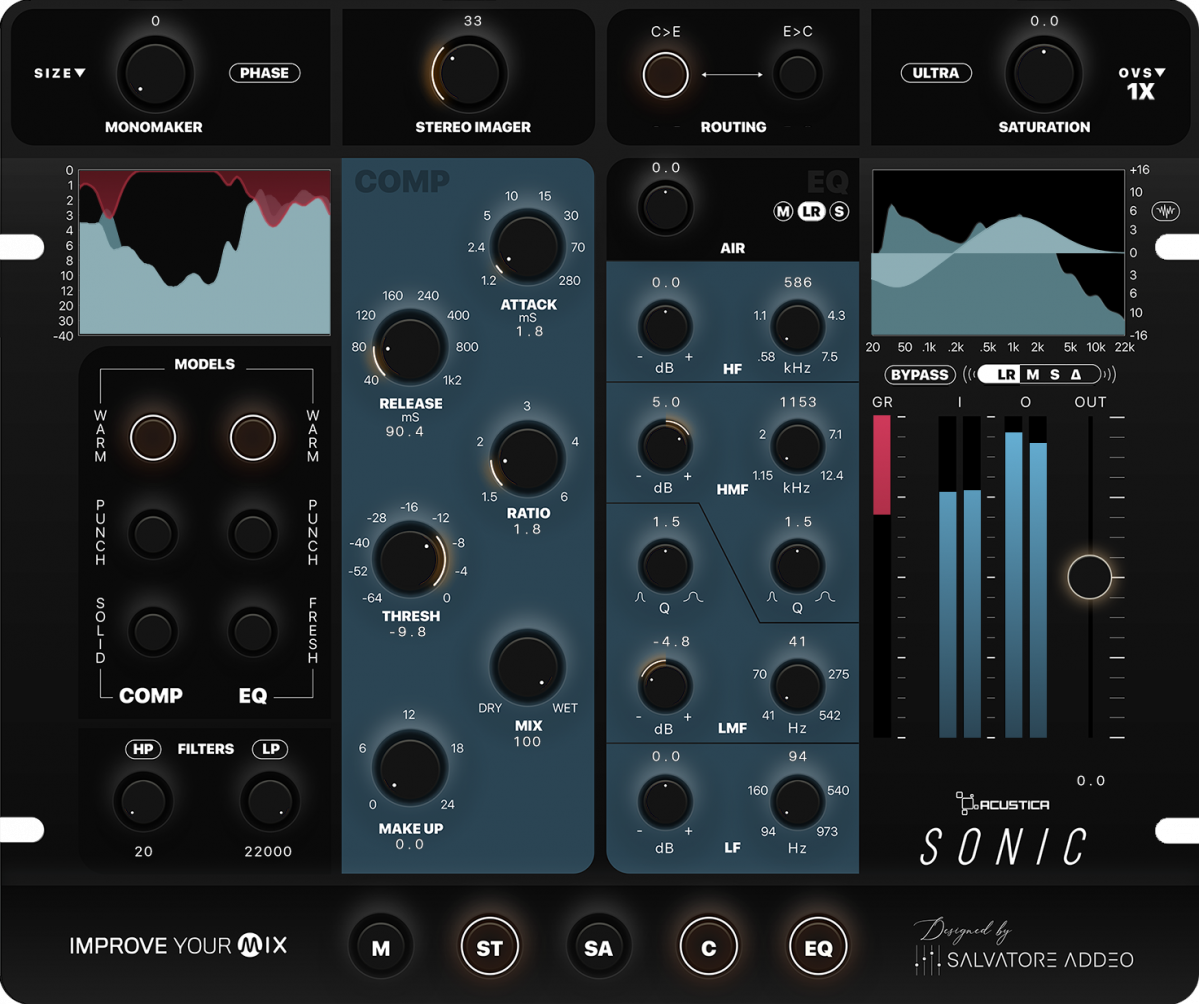
Task: Click the compressor THRESH knob
Action: pyautogui.click(x=411, y=560)
